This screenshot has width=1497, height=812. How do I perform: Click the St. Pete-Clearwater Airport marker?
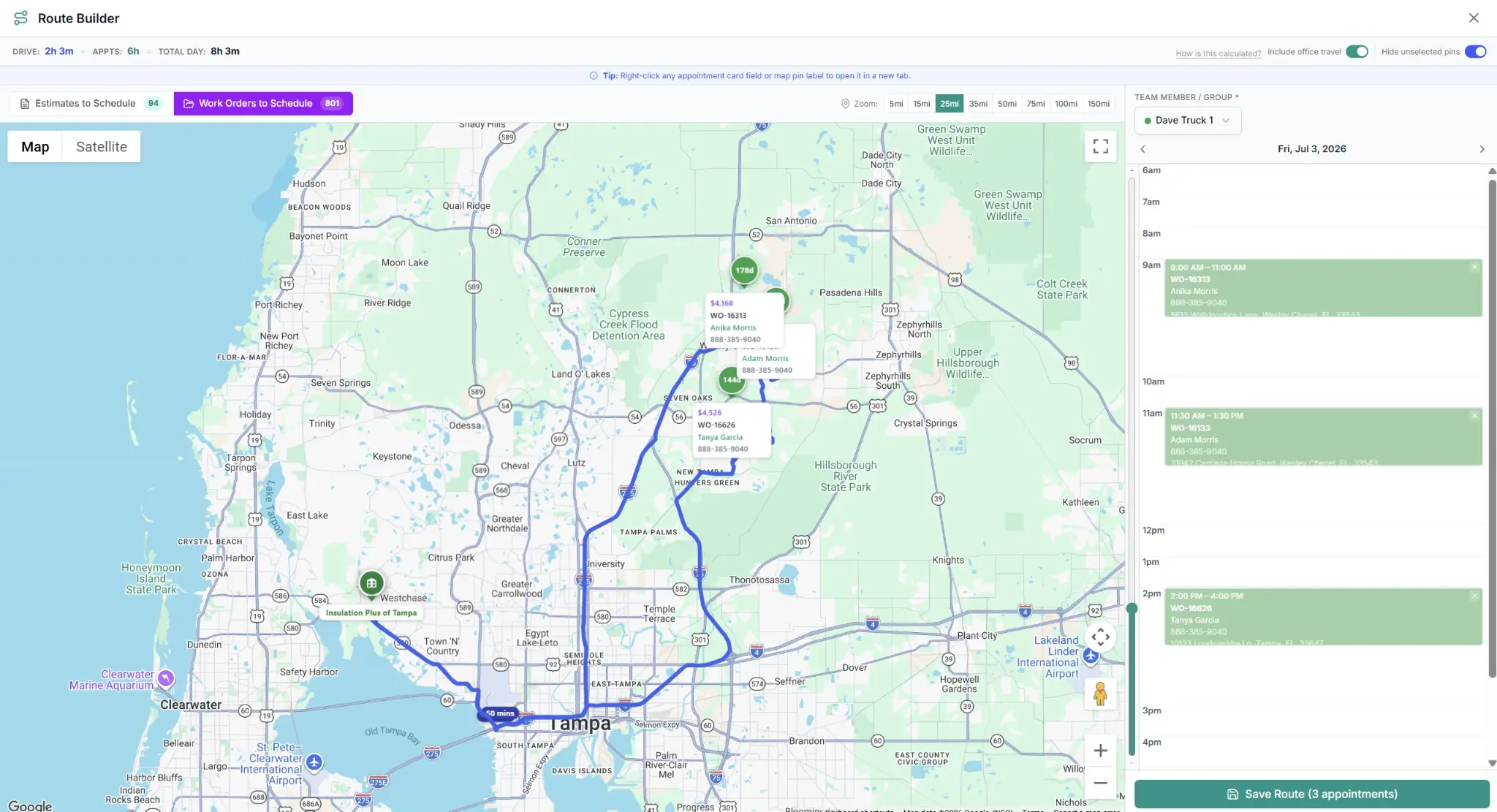tap(314, 763)
